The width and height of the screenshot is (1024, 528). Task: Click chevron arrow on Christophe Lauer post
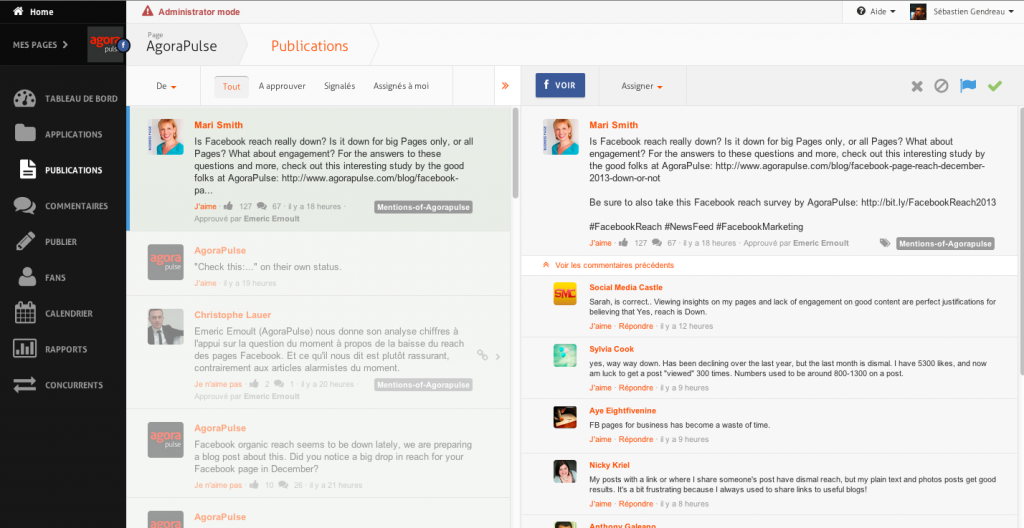point(498,356)
